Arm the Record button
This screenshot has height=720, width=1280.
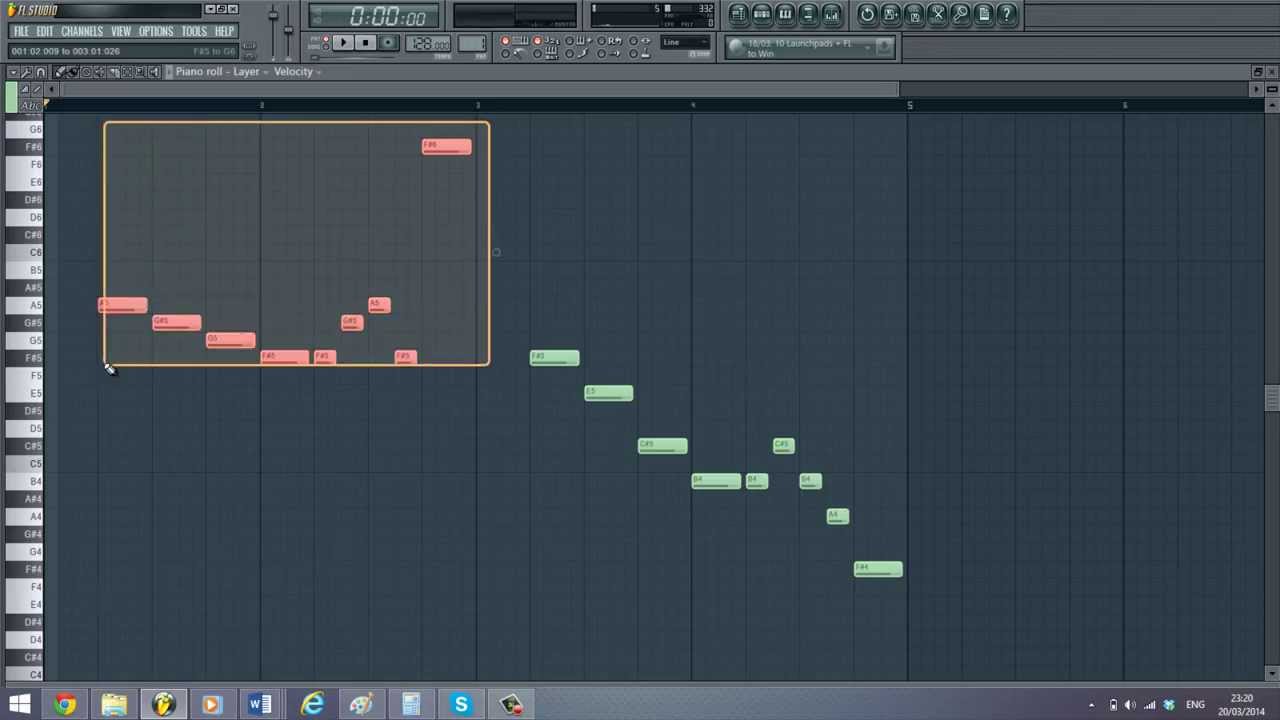tap(388, 42)
